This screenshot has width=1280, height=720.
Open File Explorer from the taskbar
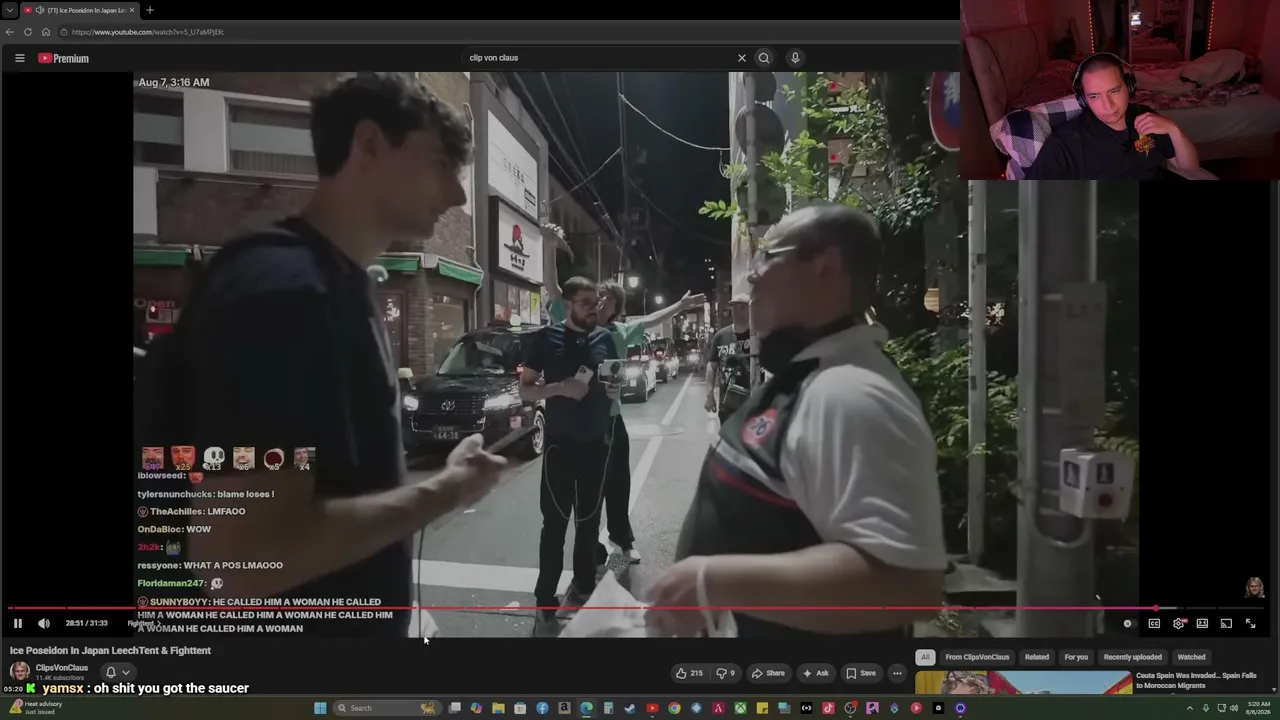click(x=498, y=708)
